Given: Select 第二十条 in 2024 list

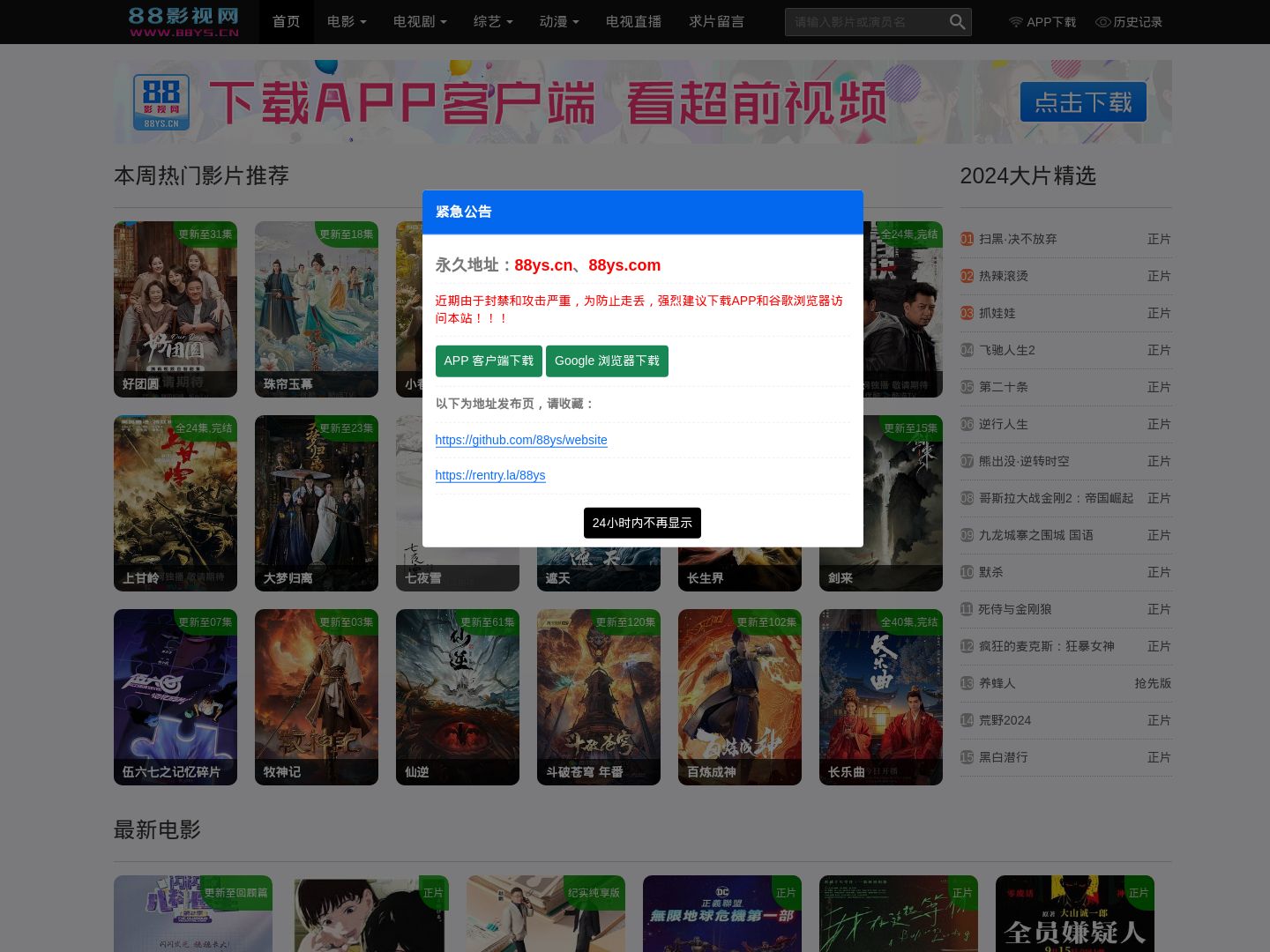Looking at the screenshot, I should click(x=1004, y=387).
